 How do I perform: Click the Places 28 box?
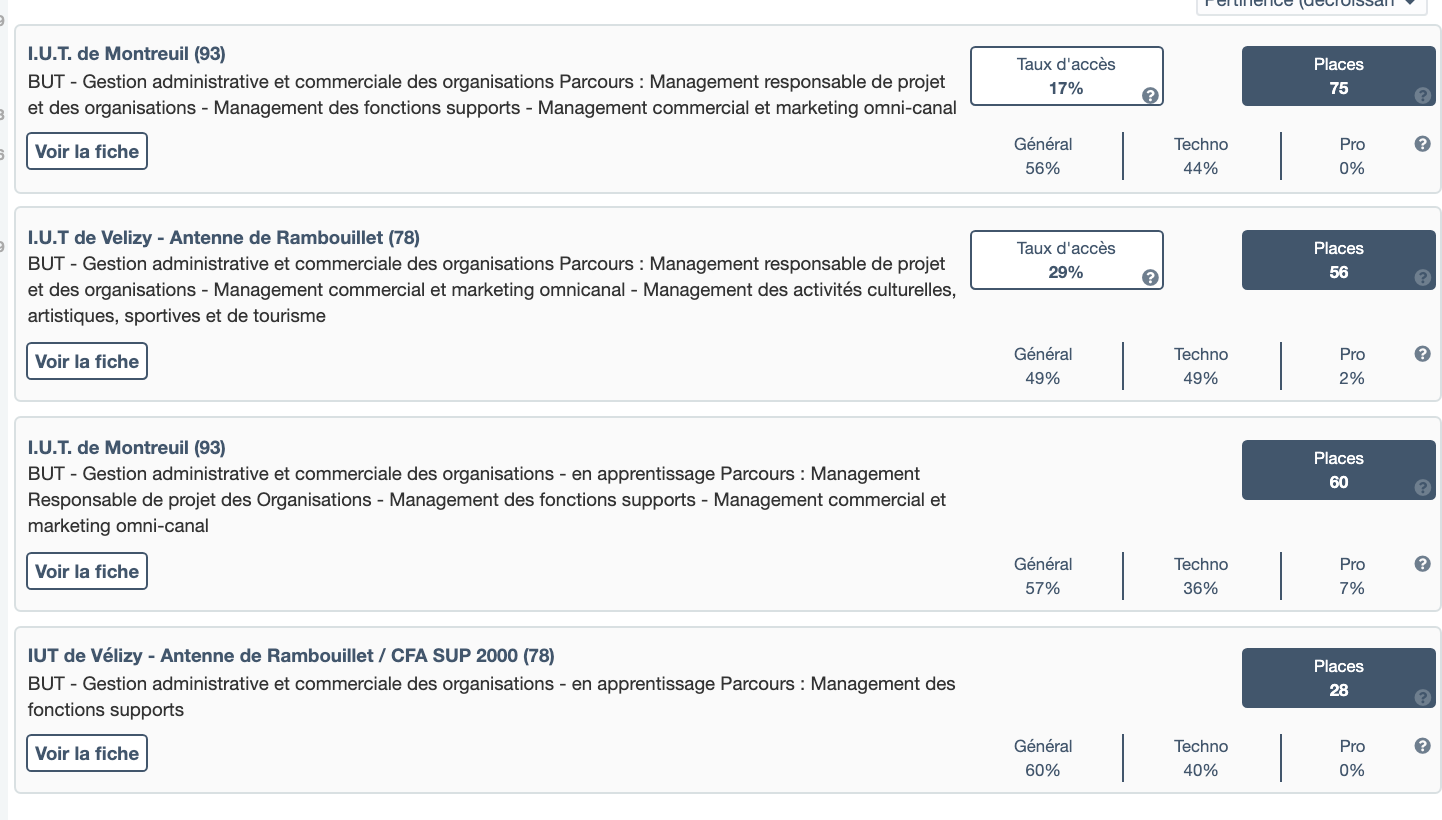pyautogui.click(x=1338, y=678)
